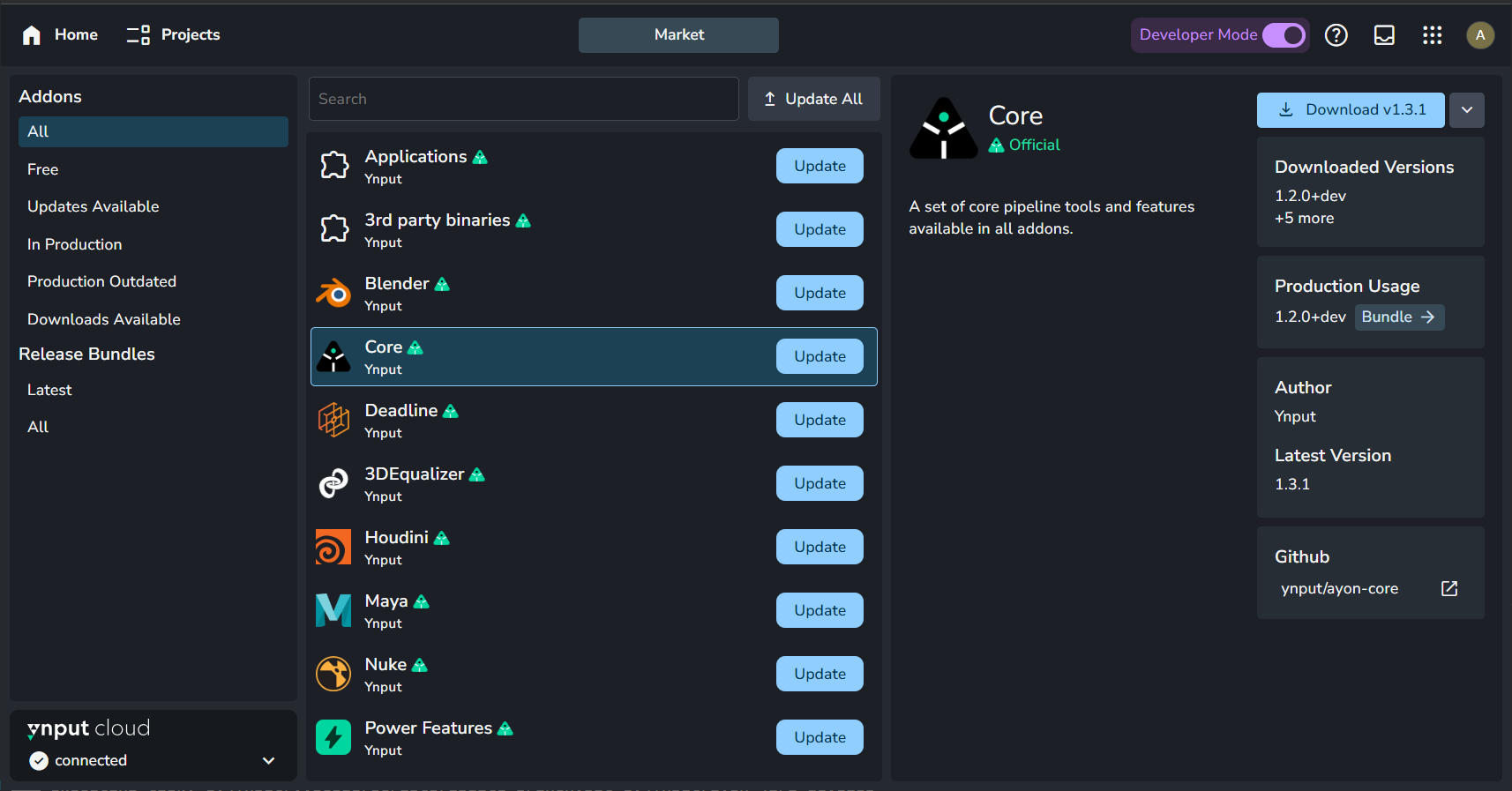This screenshot has height=791, width=1512.
Task: Open the production Bundle link
Action: click(x=1399, y=317)
